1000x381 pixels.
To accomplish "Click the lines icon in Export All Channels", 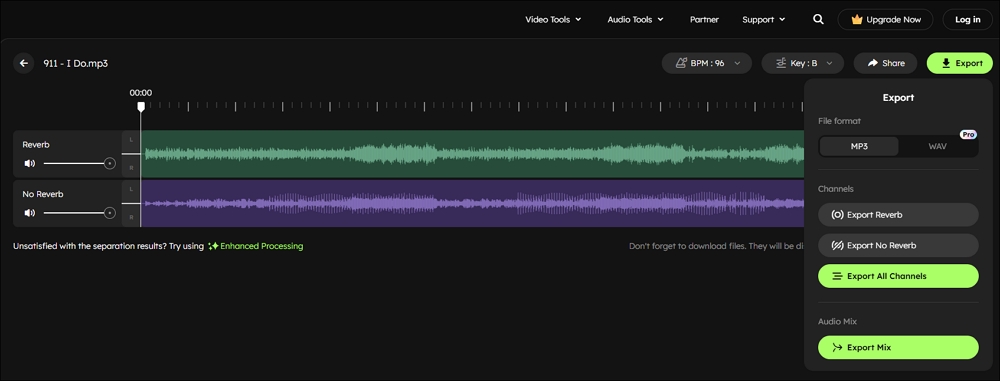I will (837, 276).
